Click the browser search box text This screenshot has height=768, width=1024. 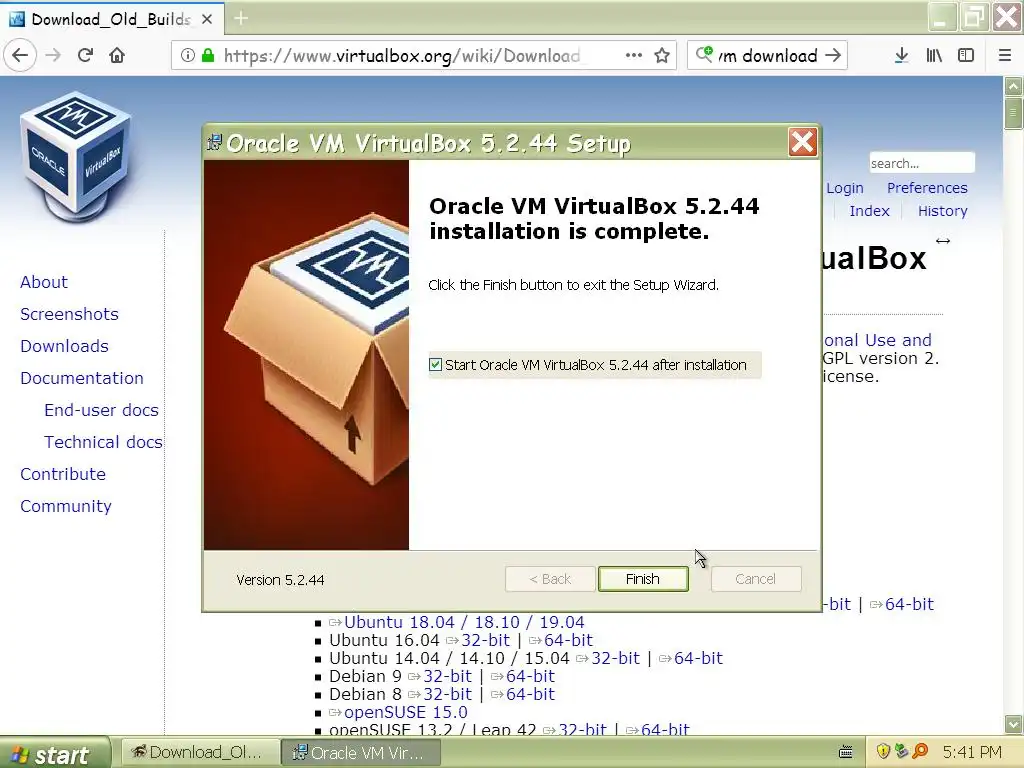[x=768, y=56]
